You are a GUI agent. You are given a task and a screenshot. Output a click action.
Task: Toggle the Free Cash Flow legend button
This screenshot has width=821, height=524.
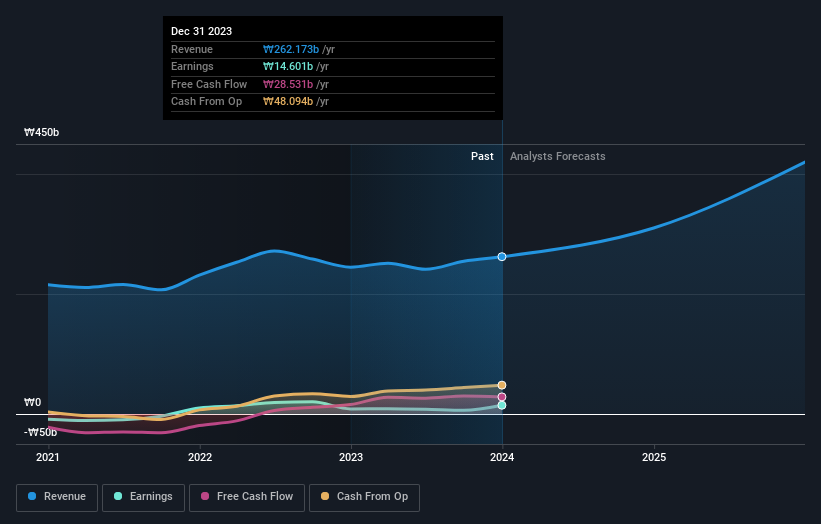tap(247, 497)
